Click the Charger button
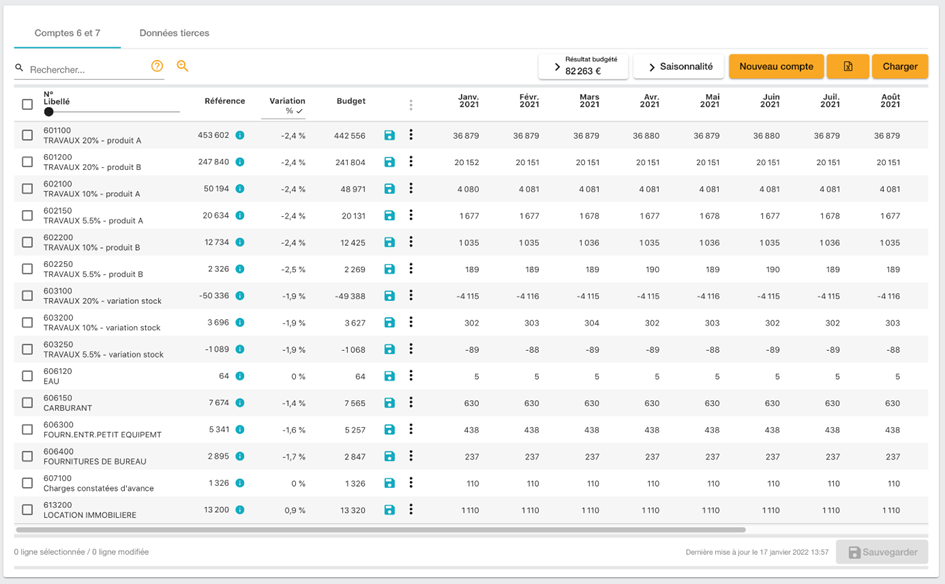 [900, 66]
